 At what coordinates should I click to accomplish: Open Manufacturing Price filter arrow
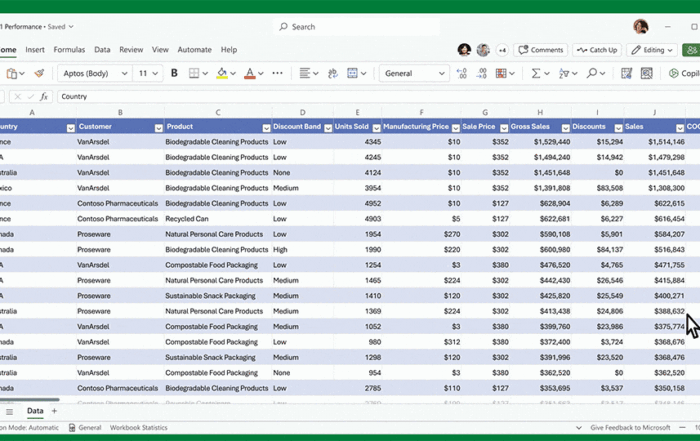tap(456, 129)
